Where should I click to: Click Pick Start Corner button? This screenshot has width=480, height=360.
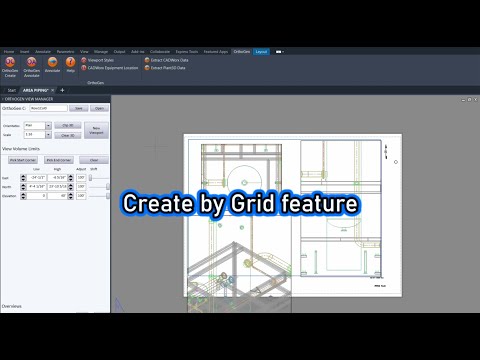click(23, 160)
